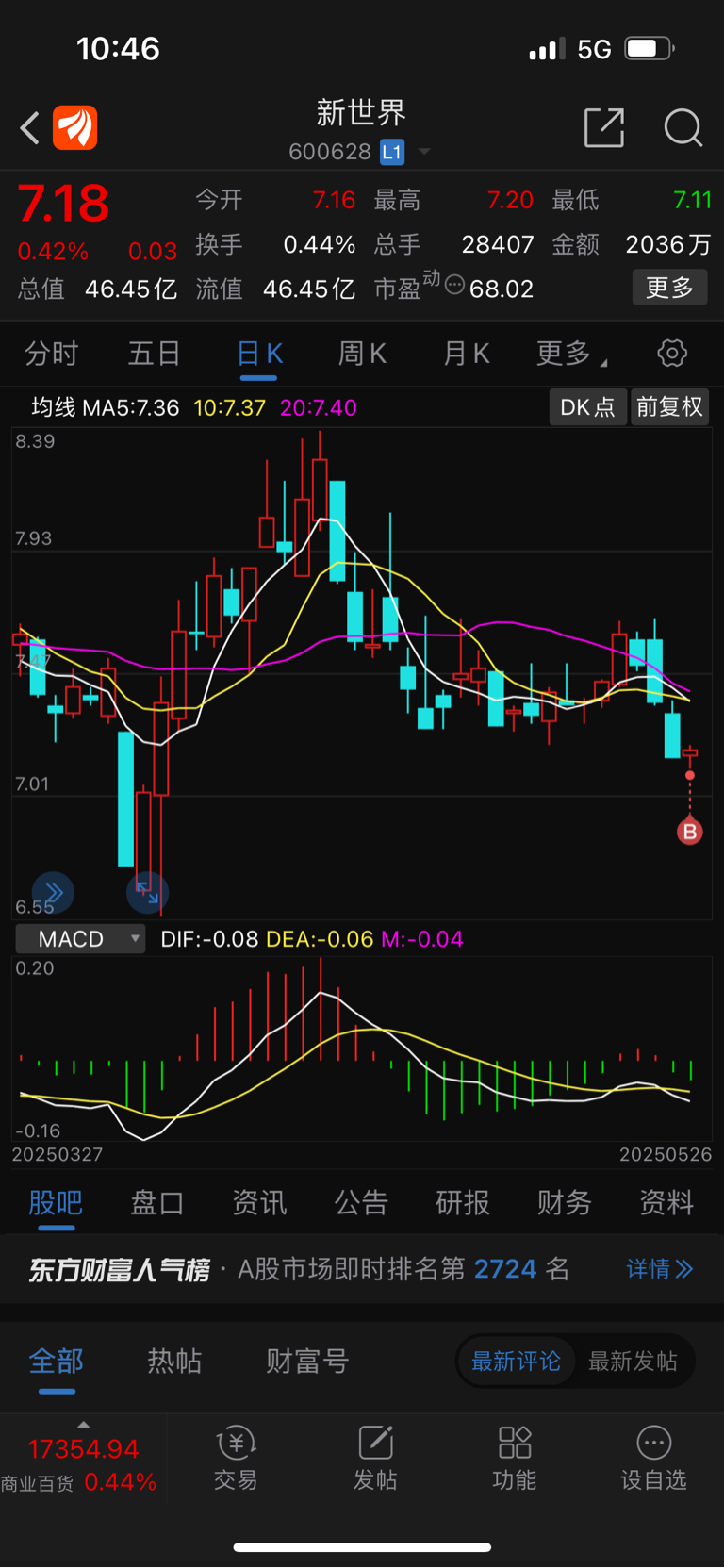
Task: Tap the 20250526 end date label
Action: pos(666,1155)
